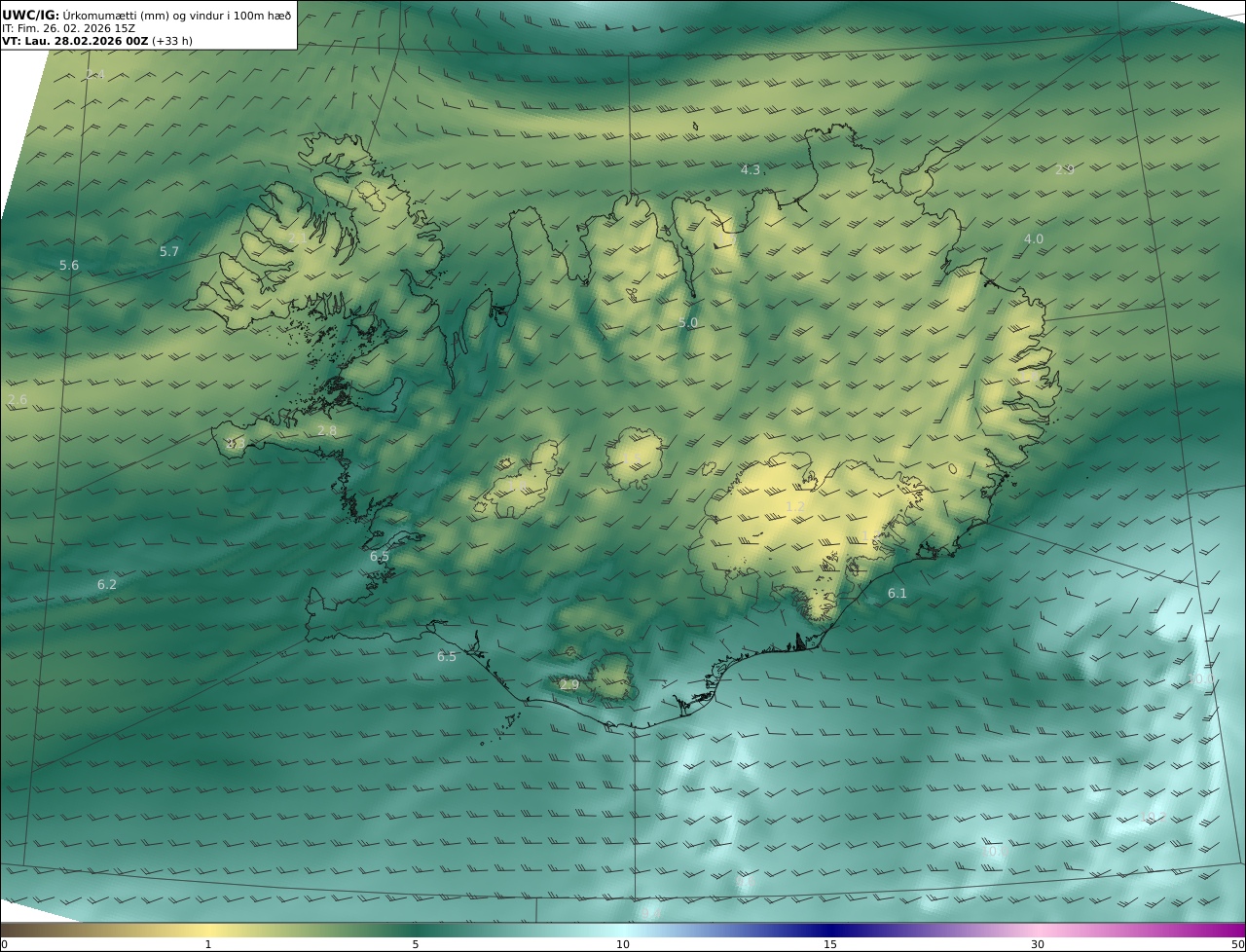Click colorbar tick label 10
Viewport: 1246px width, 952px height.
coord(623,944)
